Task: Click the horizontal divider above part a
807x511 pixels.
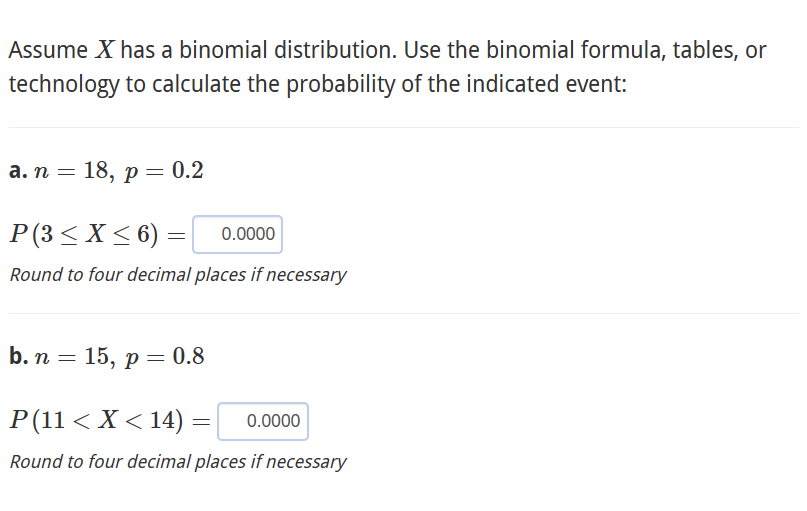Action: coord(404,127)
